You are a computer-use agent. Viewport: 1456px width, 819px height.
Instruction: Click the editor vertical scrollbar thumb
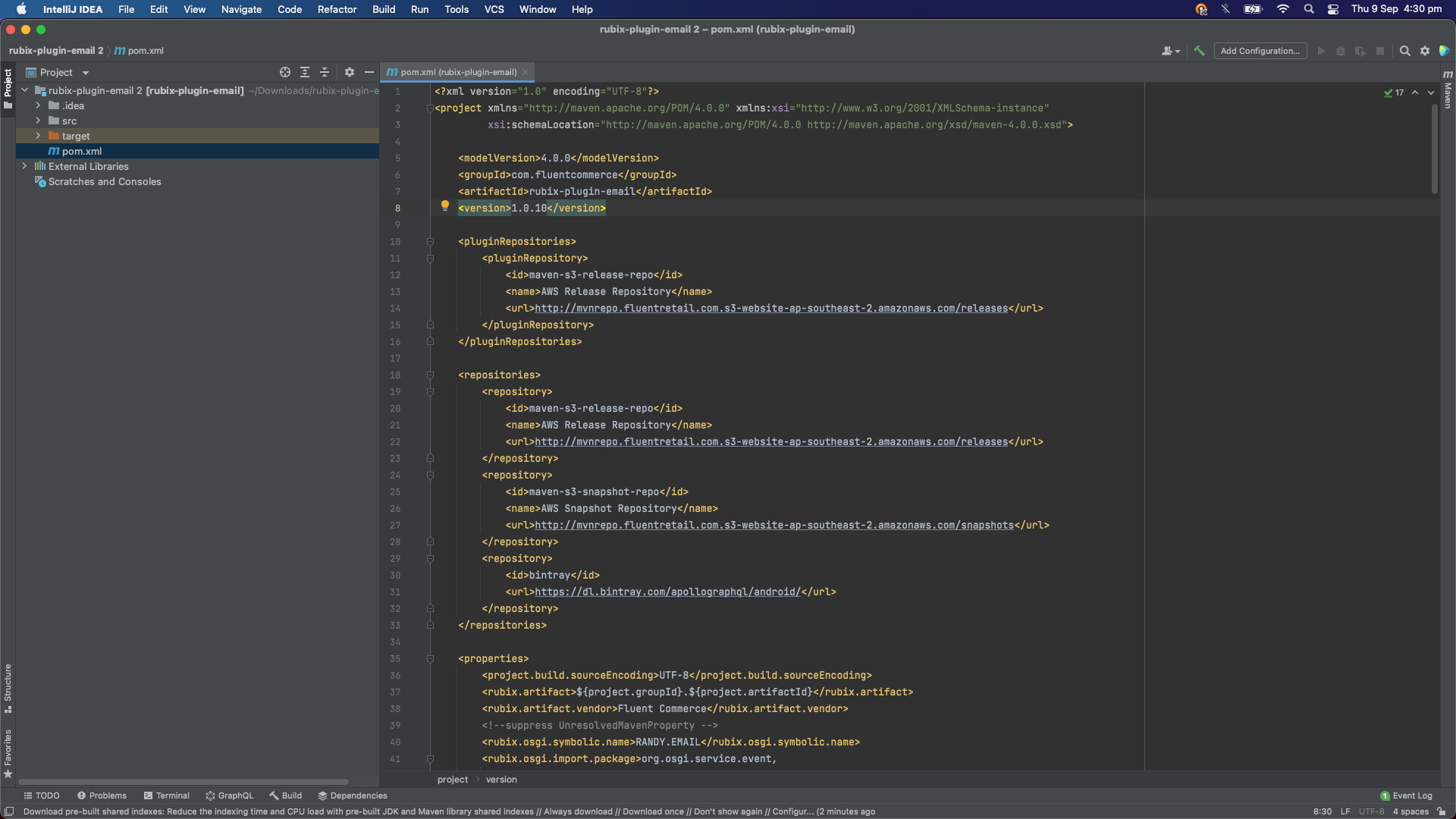[1434, 148]
